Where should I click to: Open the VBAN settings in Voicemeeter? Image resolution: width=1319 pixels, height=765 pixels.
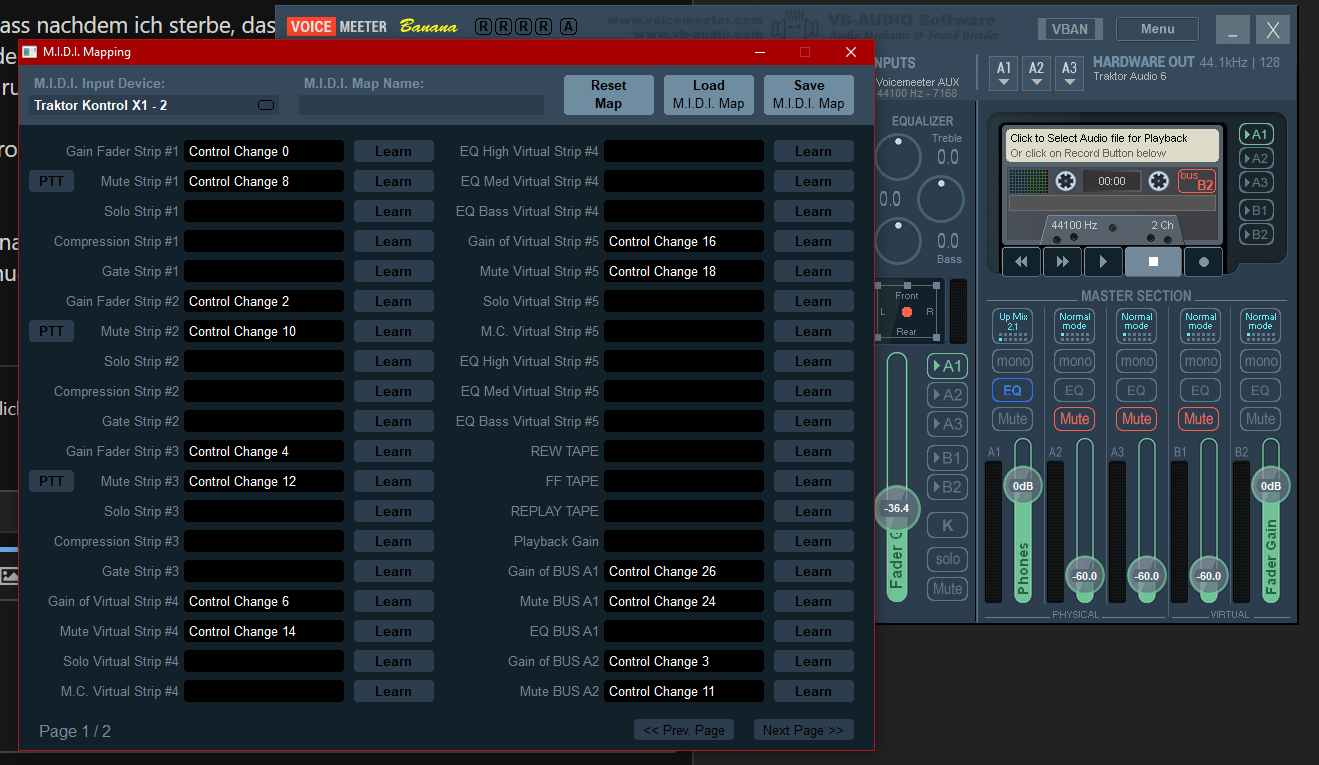coord(1070,29)
